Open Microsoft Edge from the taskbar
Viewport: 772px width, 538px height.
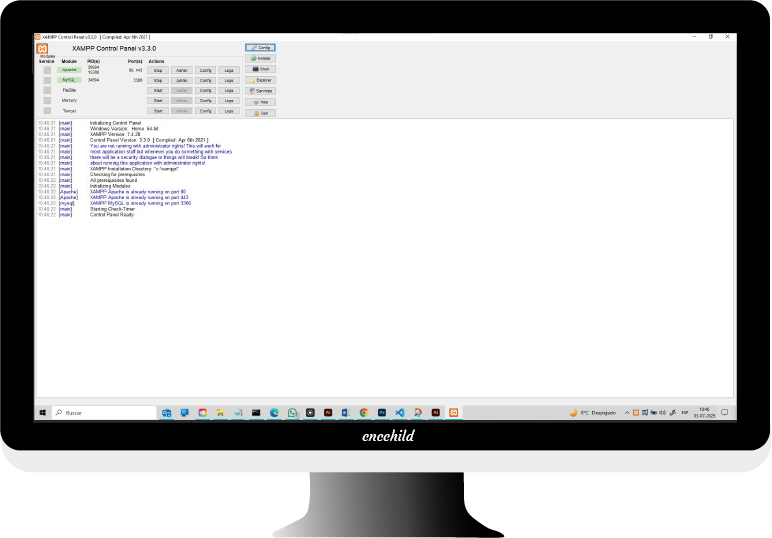click(x=274, y=412)
